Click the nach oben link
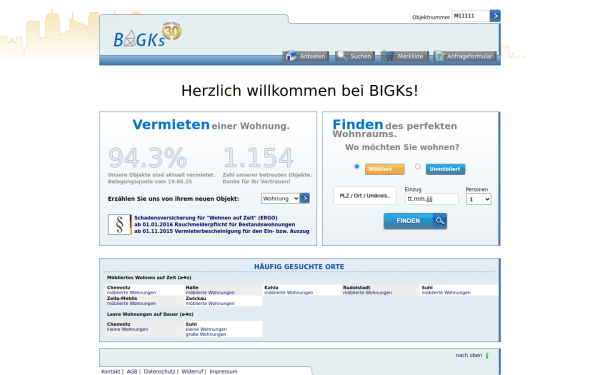The width and height of the screenshot is (600, 375). [469, 355]
